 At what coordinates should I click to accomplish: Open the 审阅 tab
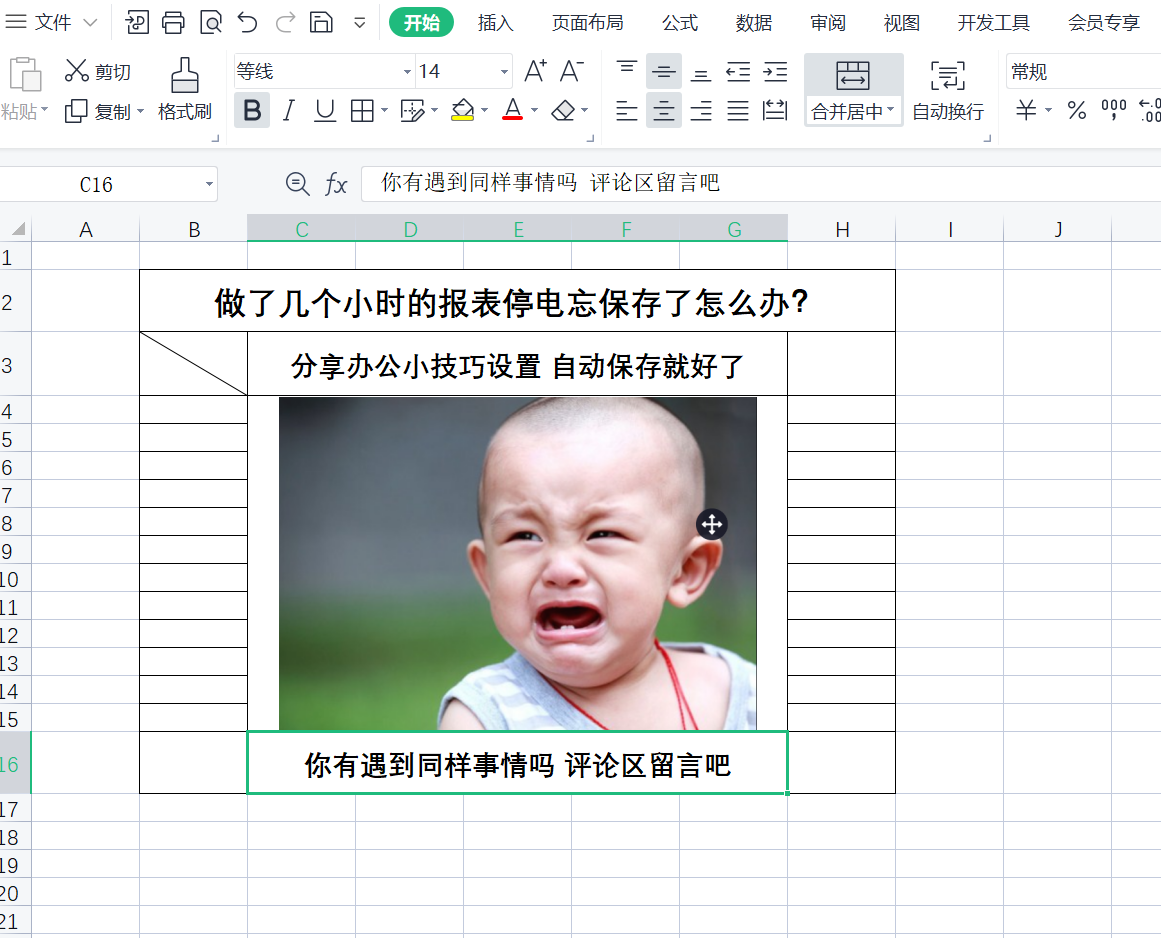tap(828, 23)
